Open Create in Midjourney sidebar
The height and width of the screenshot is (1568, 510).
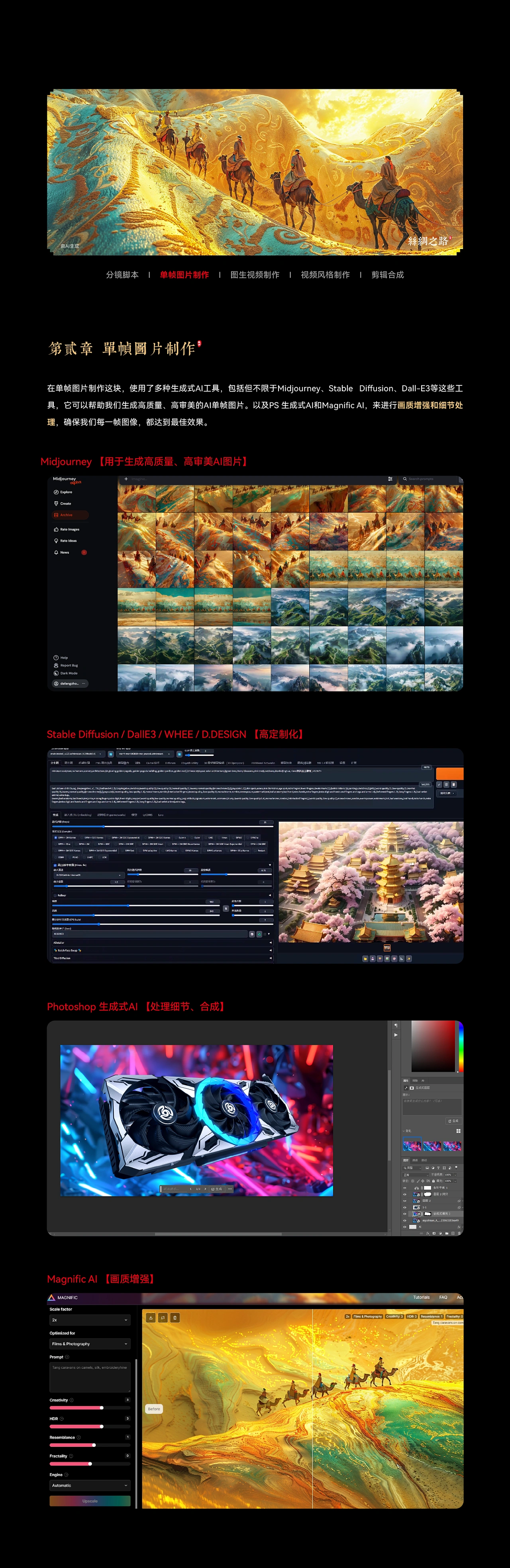tap(62, 503)
